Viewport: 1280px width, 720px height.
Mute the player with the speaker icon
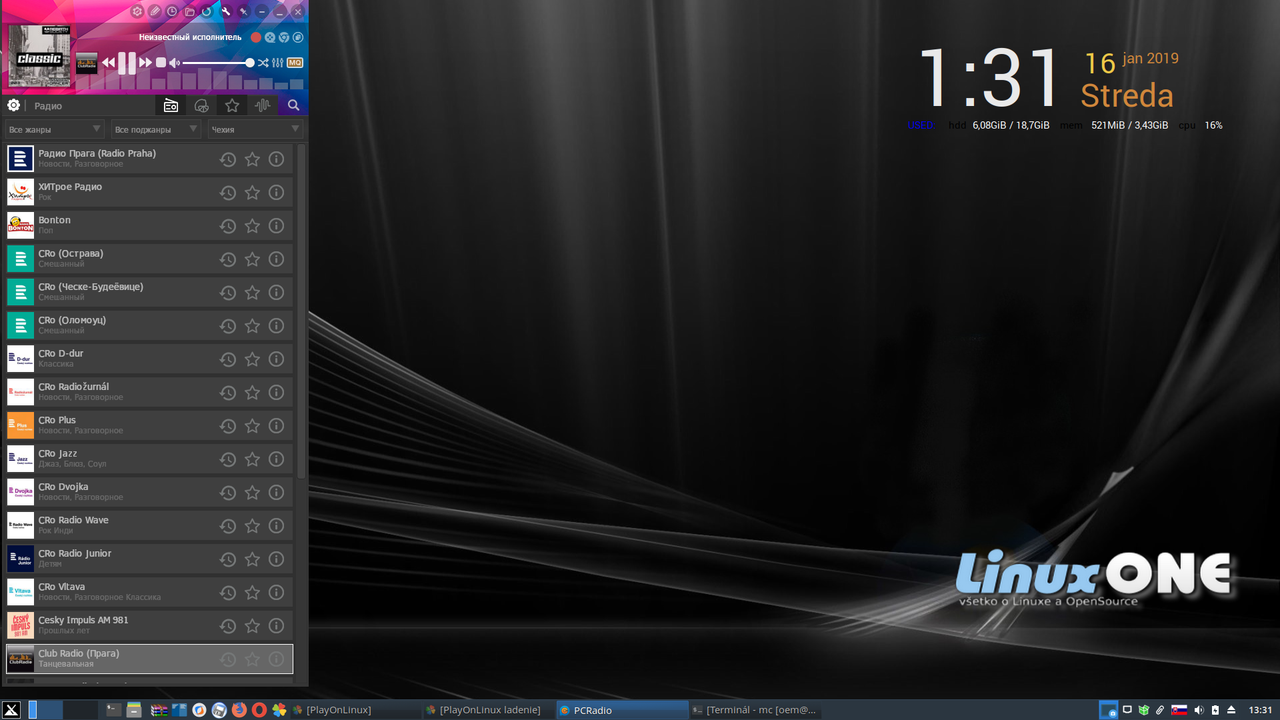point(174,63)
